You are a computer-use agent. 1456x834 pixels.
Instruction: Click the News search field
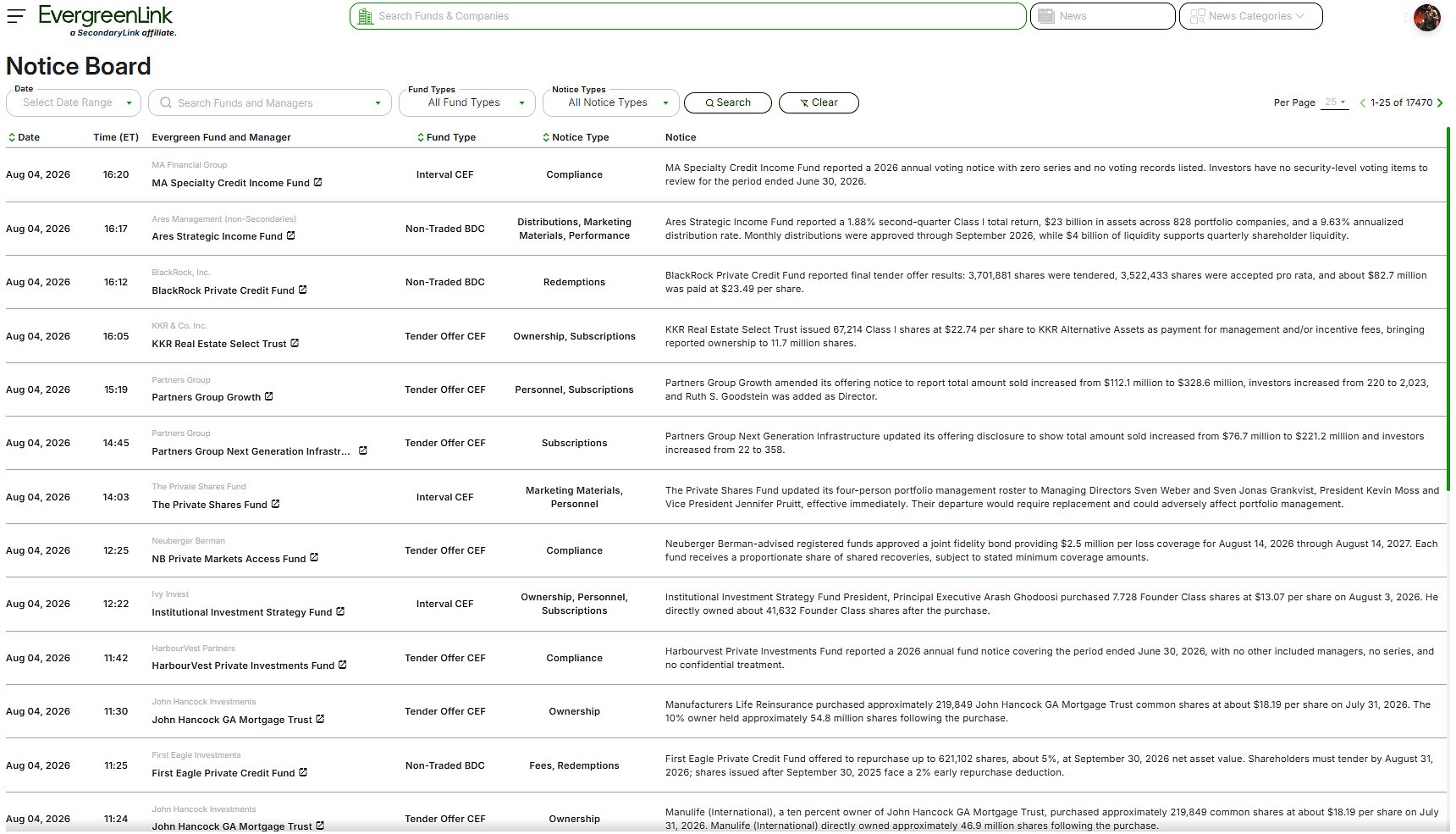click(1103, 16)
